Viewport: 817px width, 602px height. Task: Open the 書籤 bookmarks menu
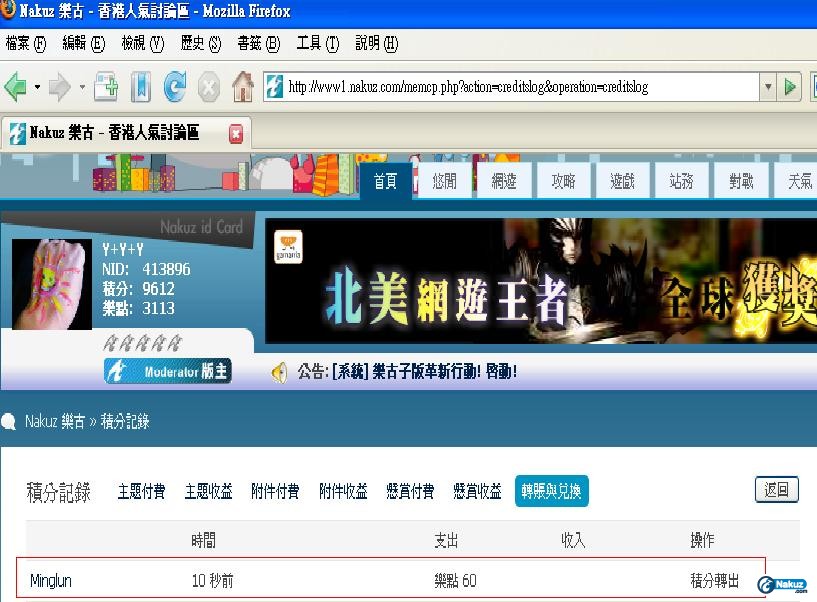(x=257, y=43)
